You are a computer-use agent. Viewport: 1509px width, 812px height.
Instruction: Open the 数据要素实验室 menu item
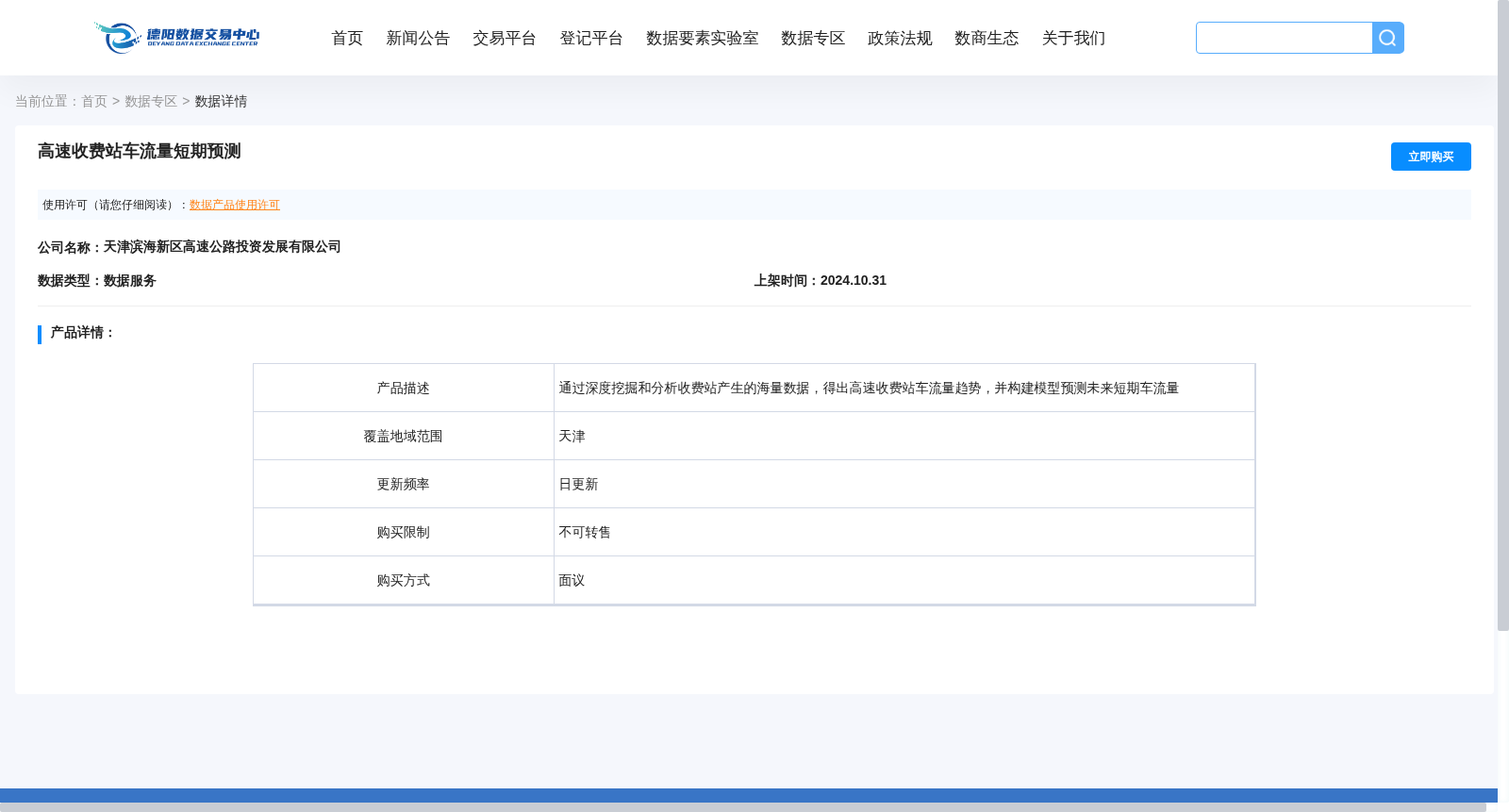click(703, 38)
